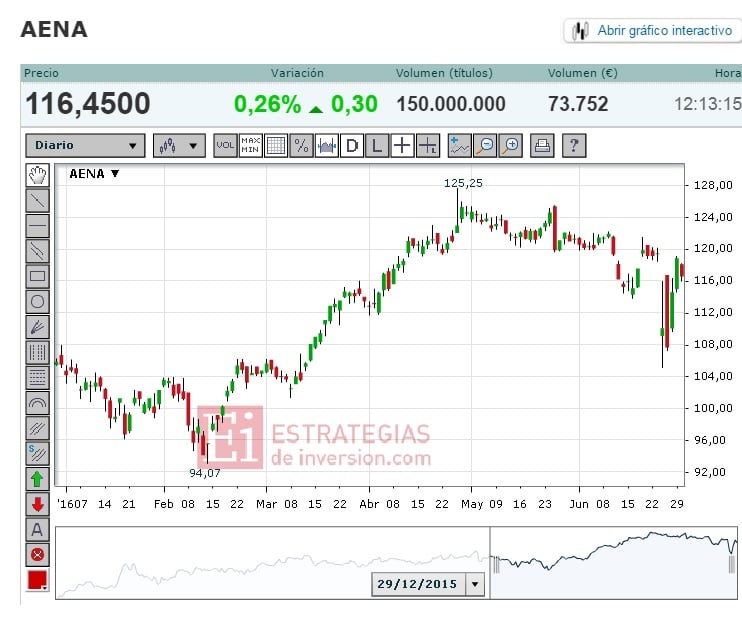Select the hand pan tool
742x626 pixels.
coord(37,175)
